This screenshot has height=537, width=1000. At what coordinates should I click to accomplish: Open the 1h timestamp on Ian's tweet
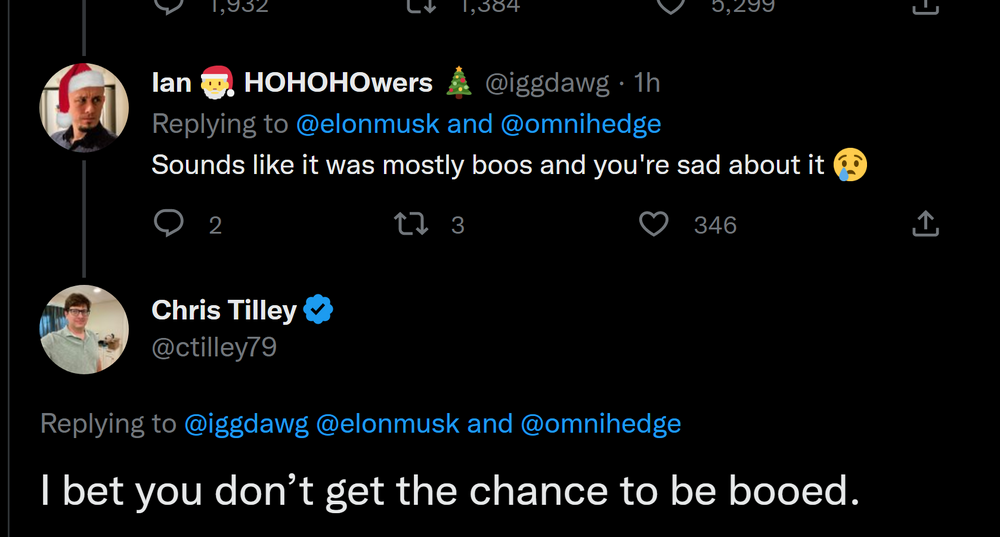[647, 83]
